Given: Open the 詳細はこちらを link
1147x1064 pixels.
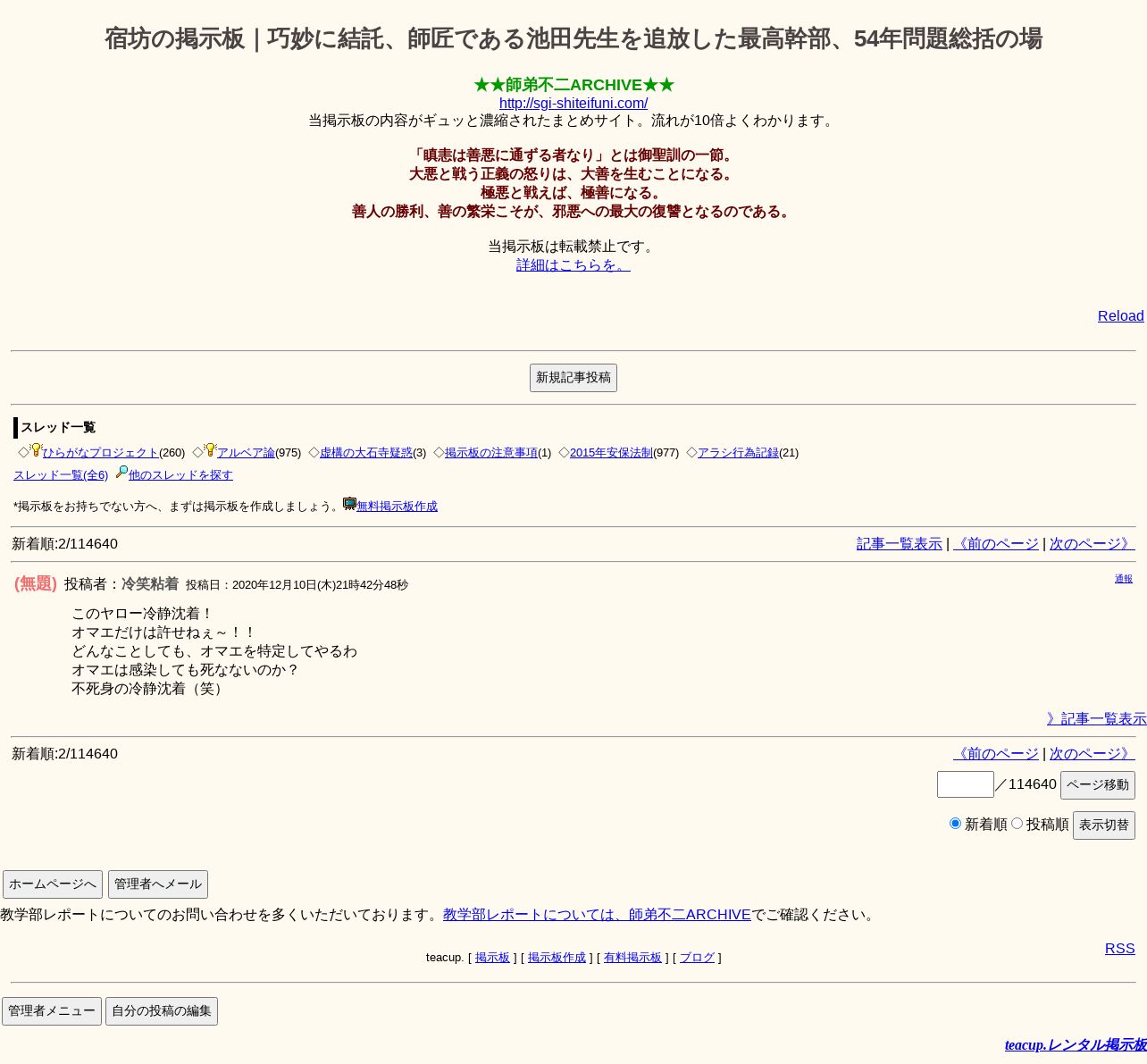Looking at the screenshot, I should (x=573, y=265).
